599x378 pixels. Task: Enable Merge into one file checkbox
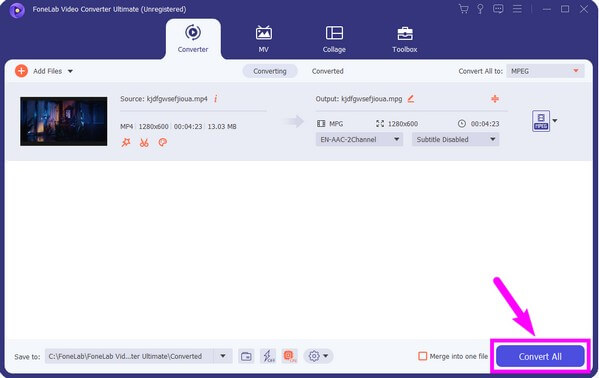click(x=423, y=356)
